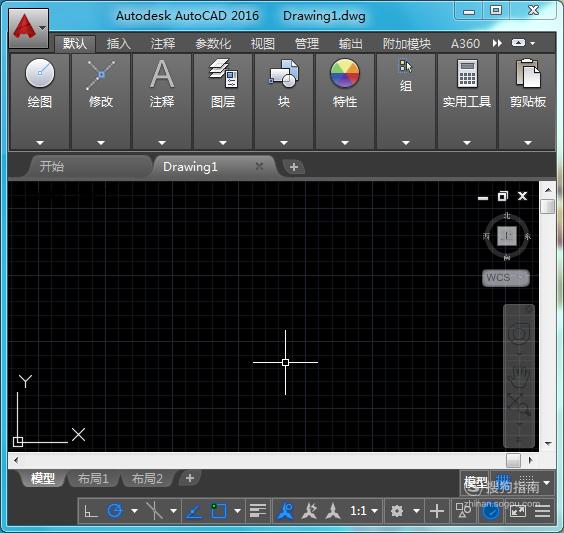Screen dimensions: 564x533
Task: Click the Clean Screen icon in the status bar
Action: 518,511
